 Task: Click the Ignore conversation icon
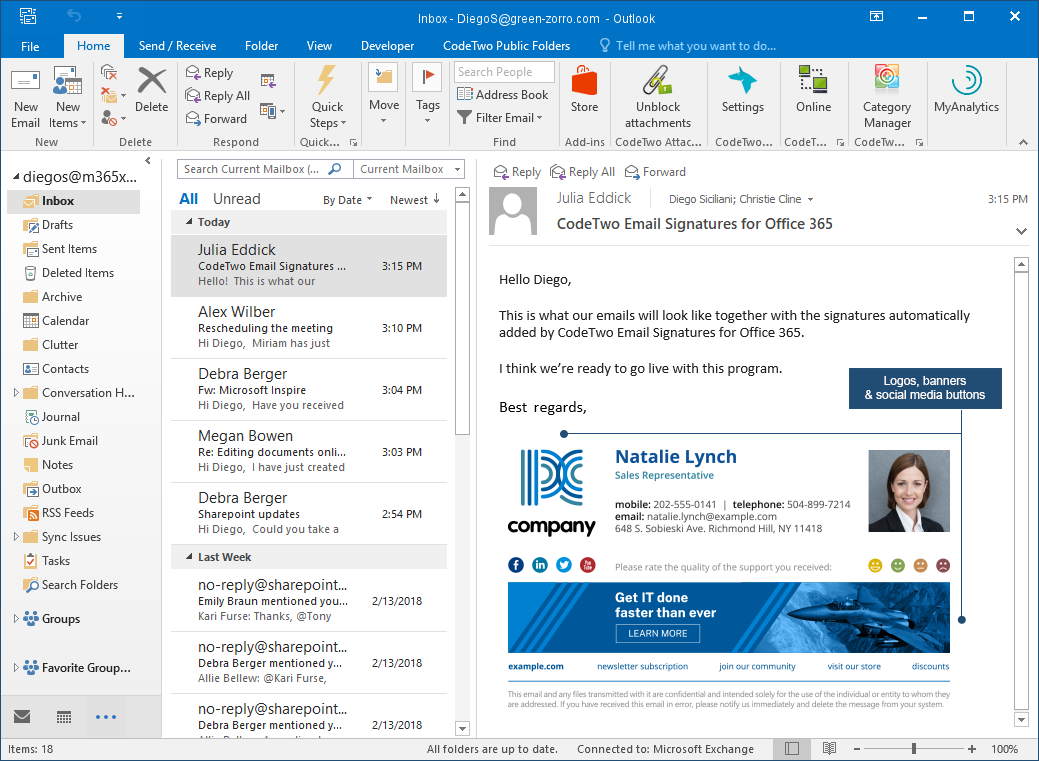tap(109, 72)
